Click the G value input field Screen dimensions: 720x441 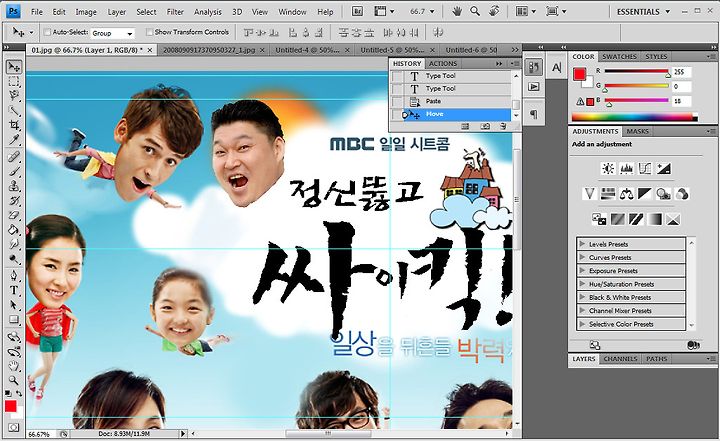pyautogui.click(x=682, y=86)
